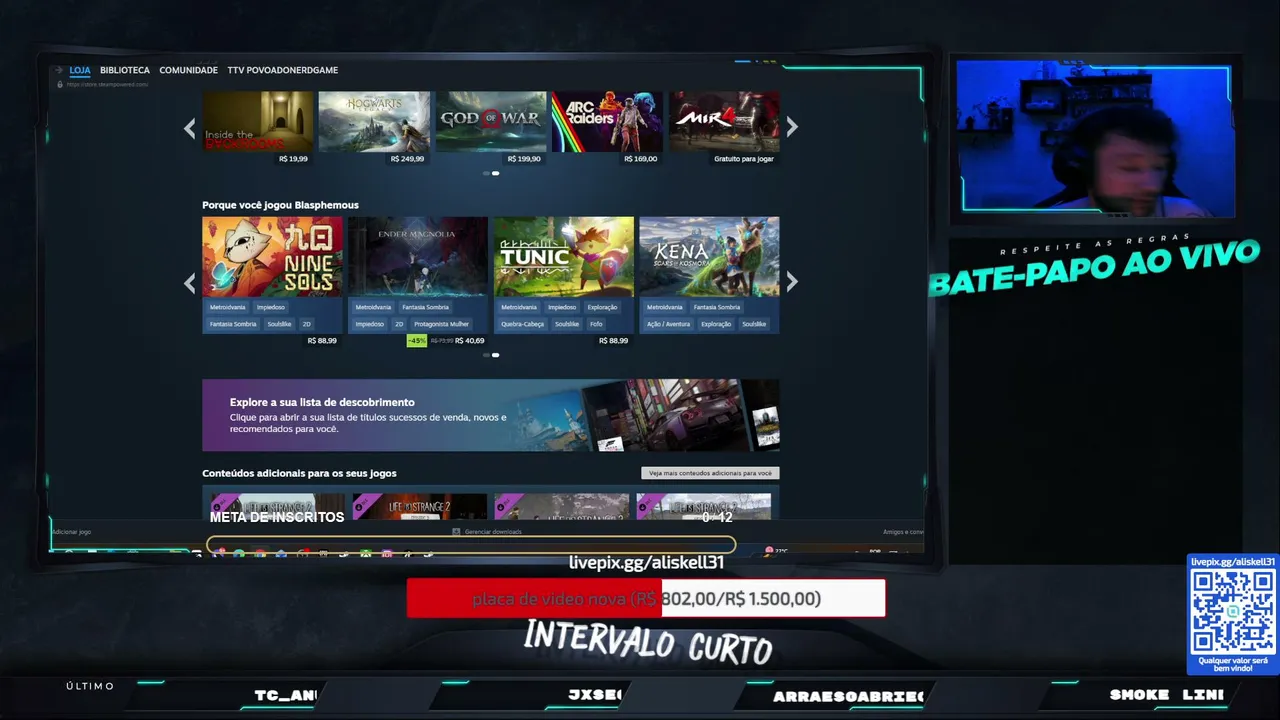Open the Inside the Backrooms game capsule
The height and width of the screenshot is (720, 1280).
tap(258, 122)
